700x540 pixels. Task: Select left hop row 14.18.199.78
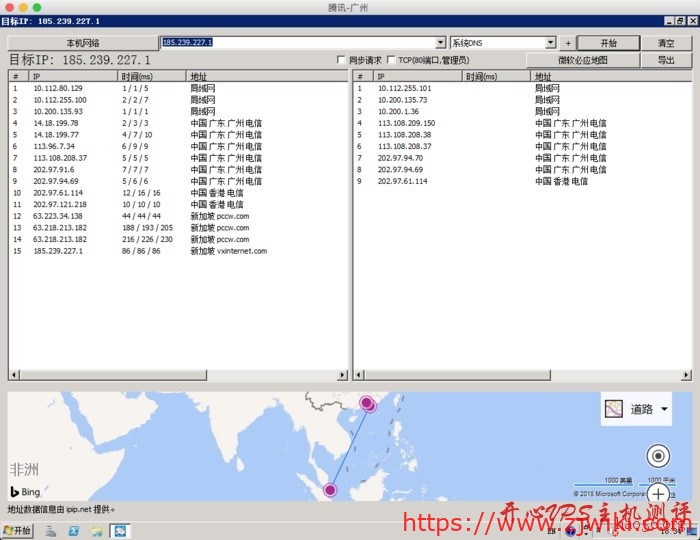pyautogui.click(x=178, y=123)
